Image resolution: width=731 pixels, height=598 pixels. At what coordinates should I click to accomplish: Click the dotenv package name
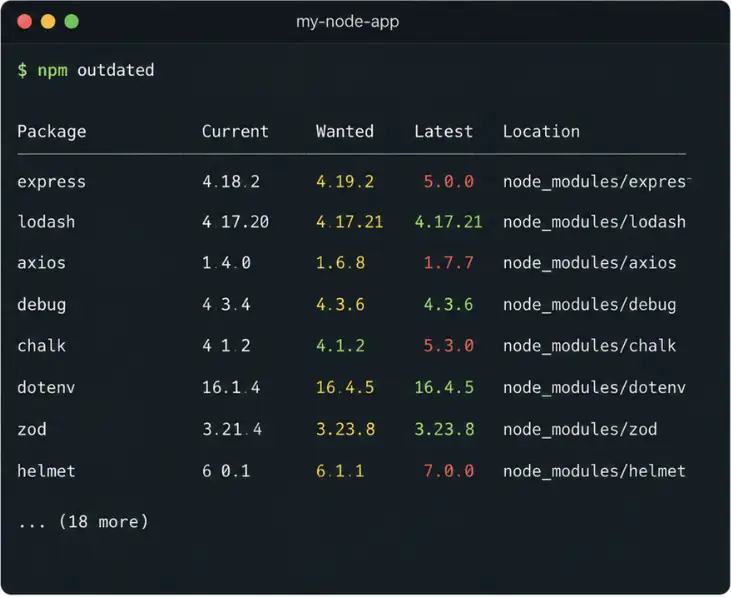46,387
